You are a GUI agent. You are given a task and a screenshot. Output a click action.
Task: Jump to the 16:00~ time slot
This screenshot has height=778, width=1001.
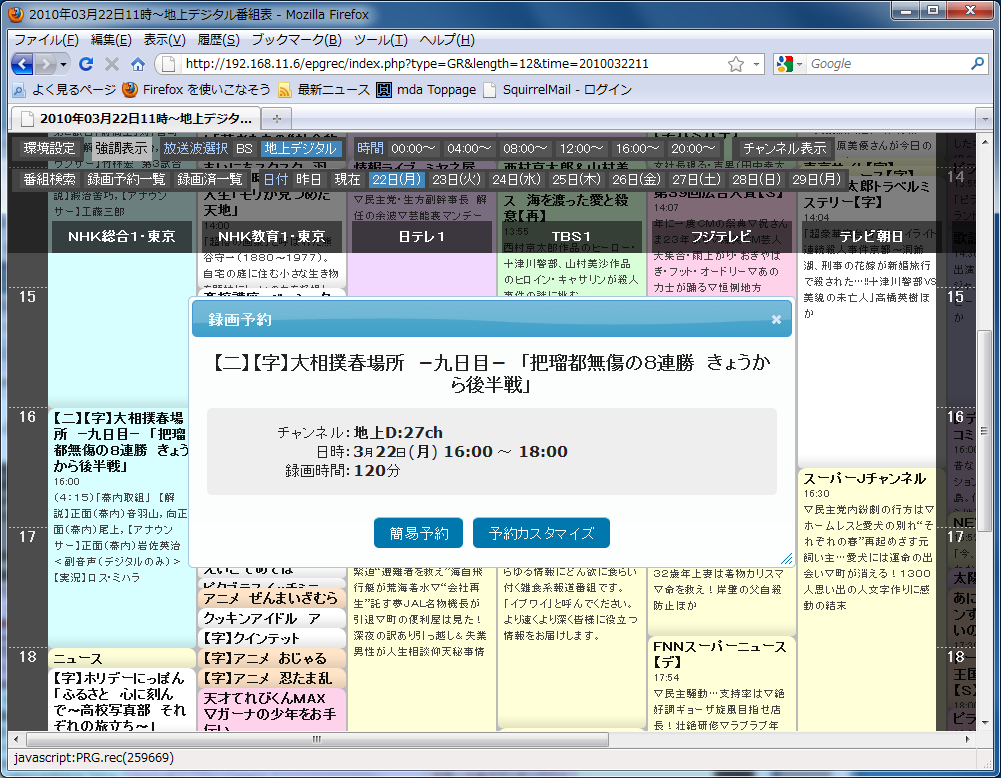tap(637, 149)
